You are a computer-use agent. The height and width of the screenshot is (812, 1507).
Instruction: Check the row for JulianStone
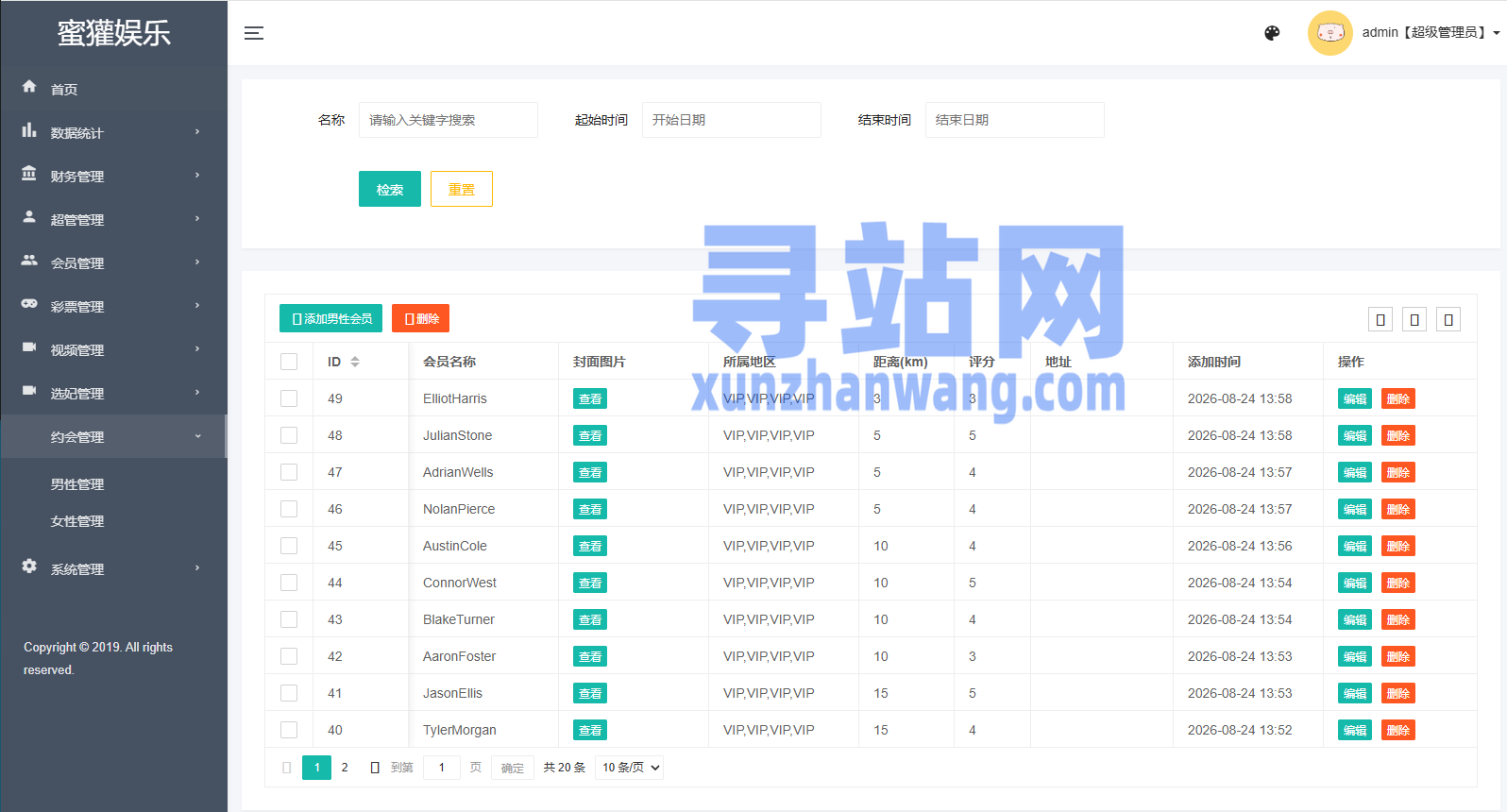289,435
